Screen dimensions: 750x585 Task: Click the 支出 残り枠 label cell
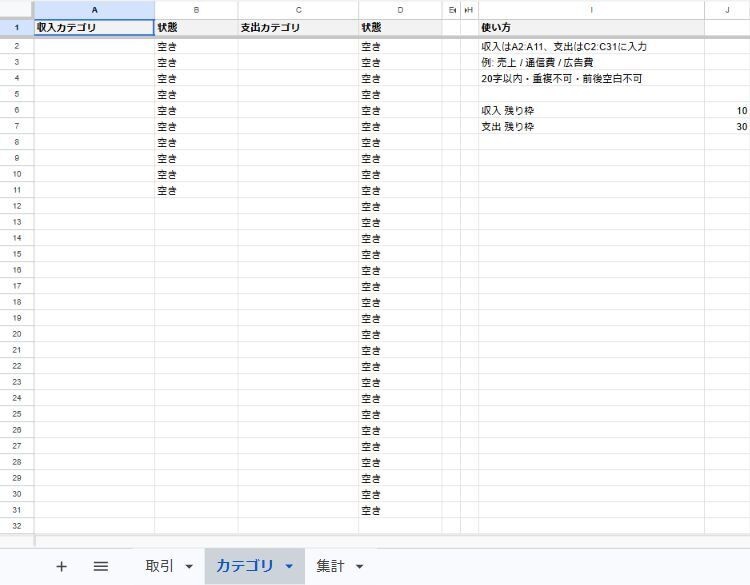[591, 126]
